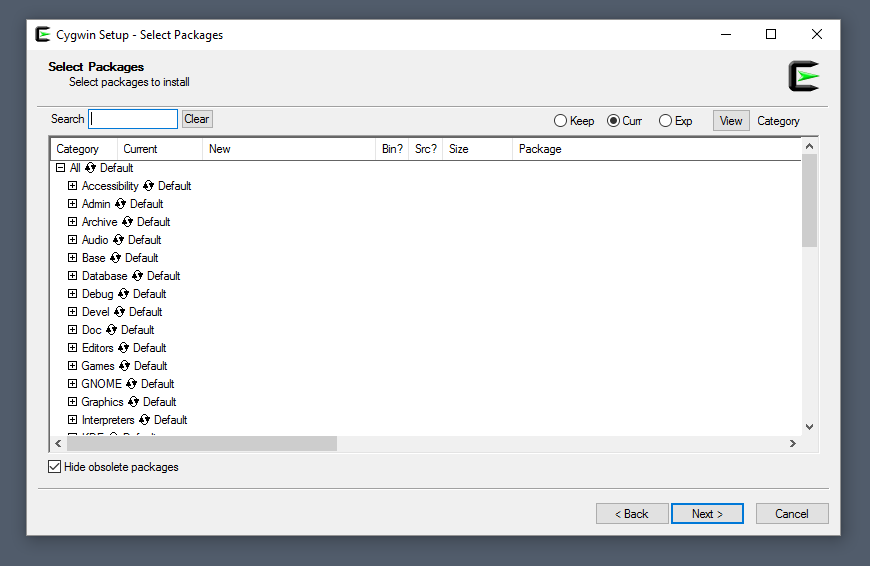Click the vertical scrollbar thumb
Image resolution: width=870 pixels, height=566 pixels.
pos(810,201)
